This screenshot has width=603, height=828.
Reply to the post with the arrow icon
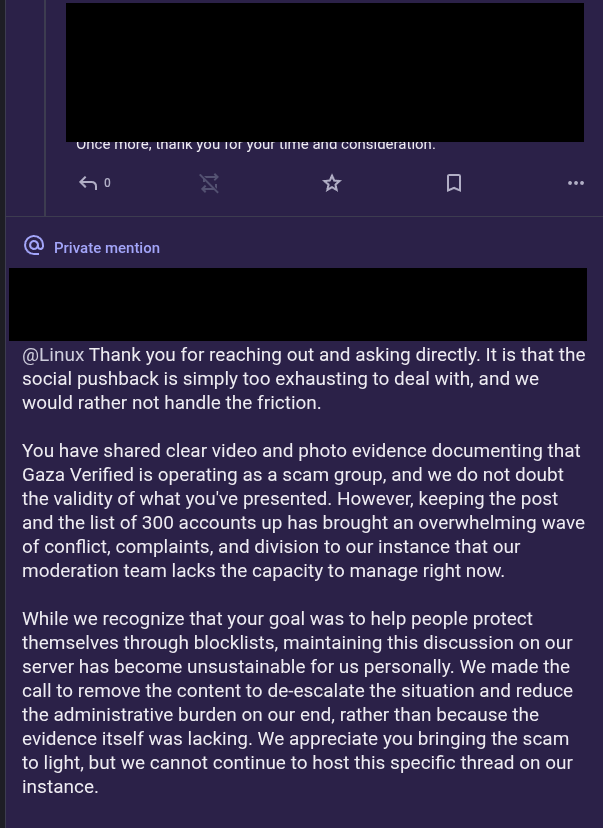(x=88, y=183)
